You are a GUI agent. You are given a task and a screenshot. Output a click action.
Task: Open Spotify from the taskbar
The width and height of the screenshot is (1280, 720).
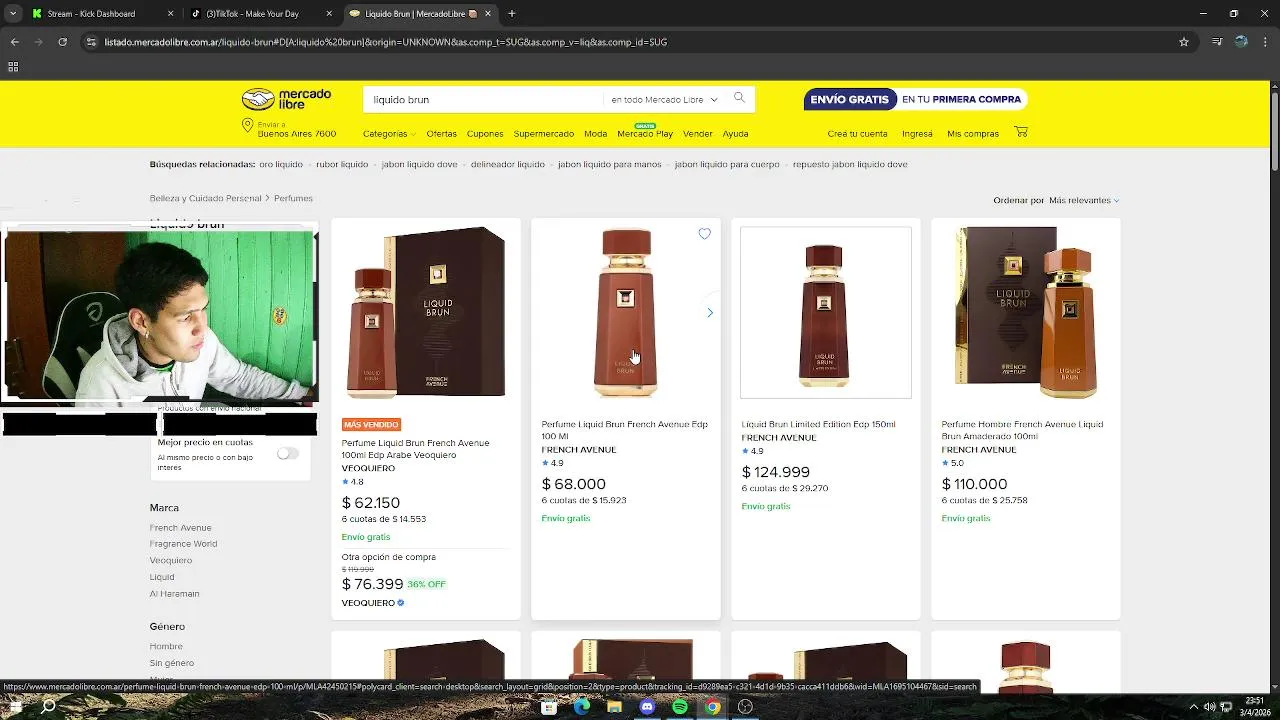pos(680,707)
